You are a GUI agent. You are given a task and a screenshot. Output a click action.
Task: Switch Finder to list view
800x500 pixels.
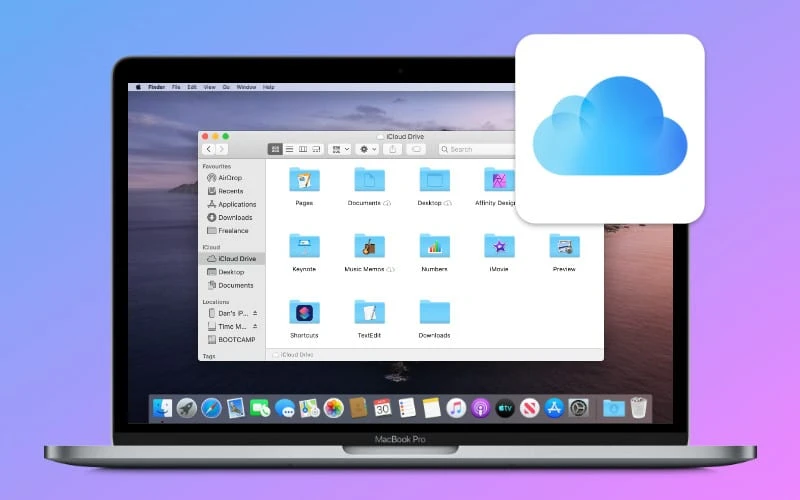click(289, 149)
